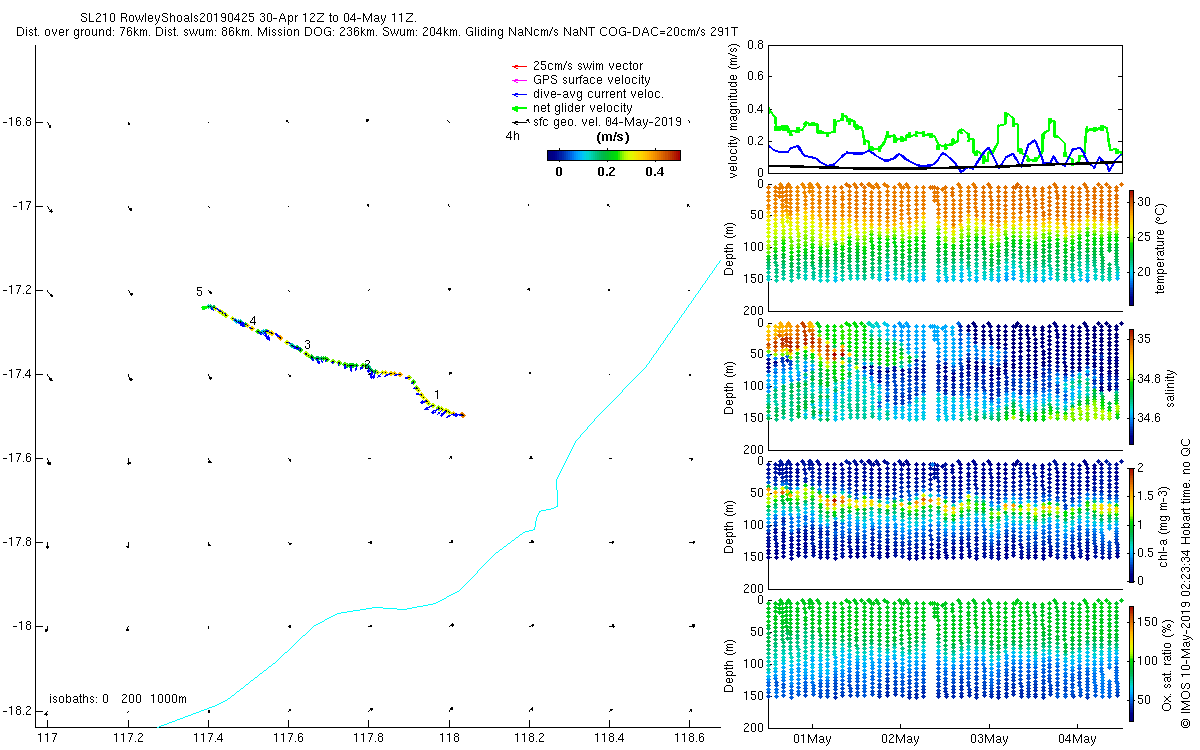Click the Ox. sat. ratio colorbar
Viewport: 1200px width, 750px height.
1131,662
